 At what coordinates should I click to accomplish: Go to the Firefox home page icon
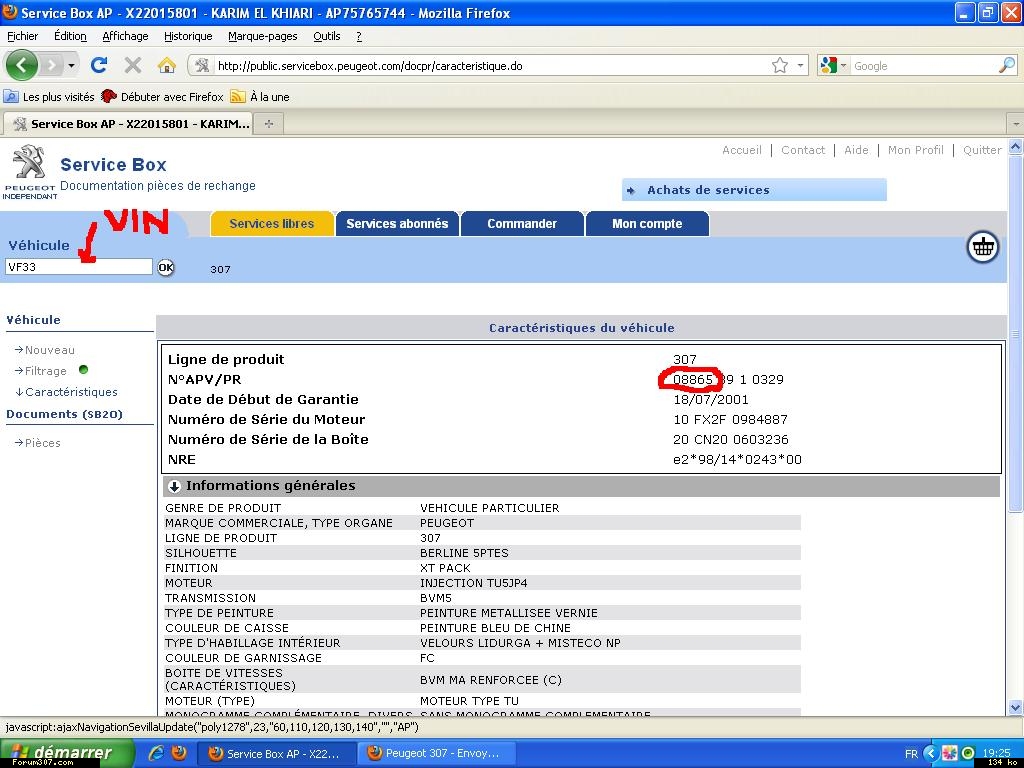click(167, 65)
